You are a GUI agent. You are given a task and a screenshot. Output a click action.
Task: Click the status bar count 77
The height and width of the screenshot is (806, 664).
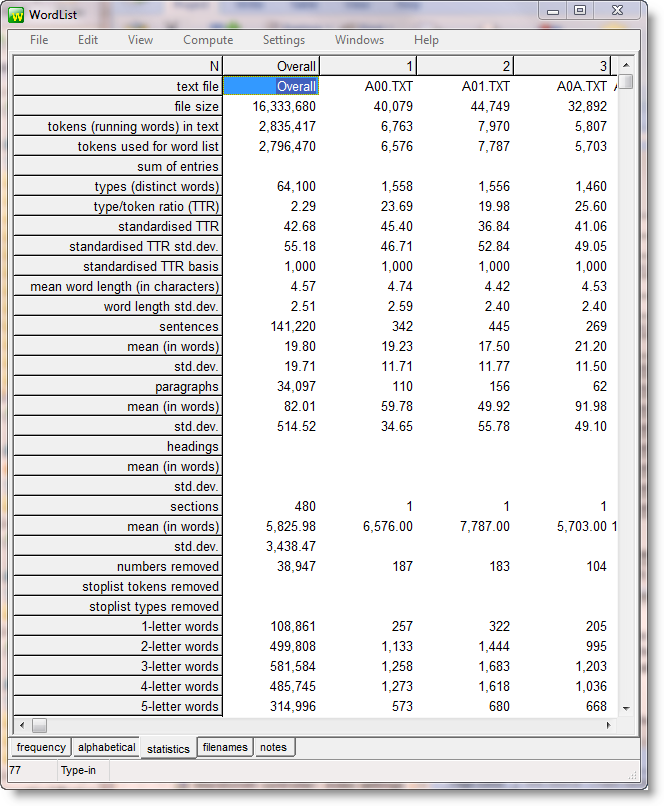coord(15,770)
